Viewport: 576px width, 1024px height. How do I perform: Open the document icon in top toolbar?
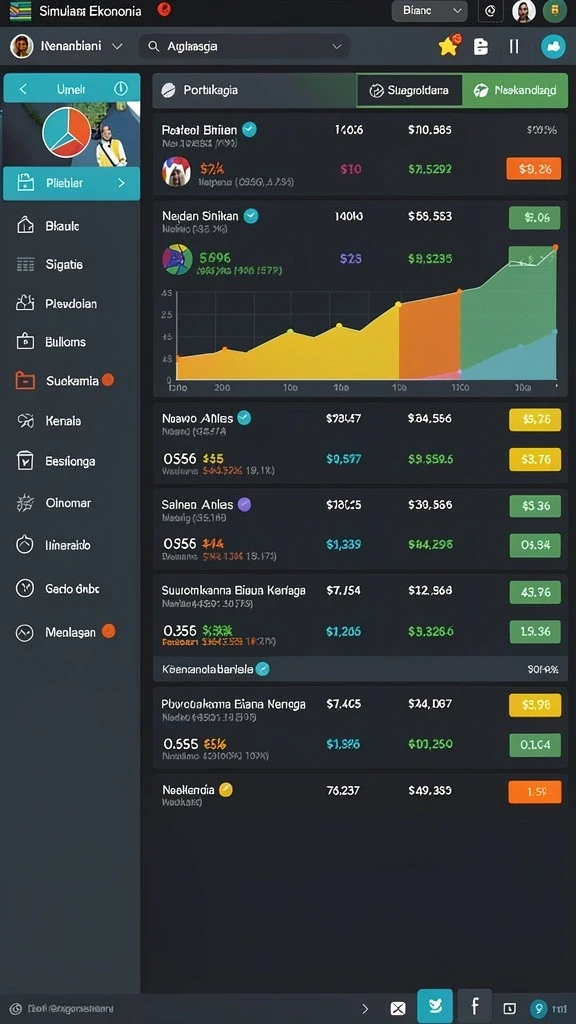[x=481, y=46]
